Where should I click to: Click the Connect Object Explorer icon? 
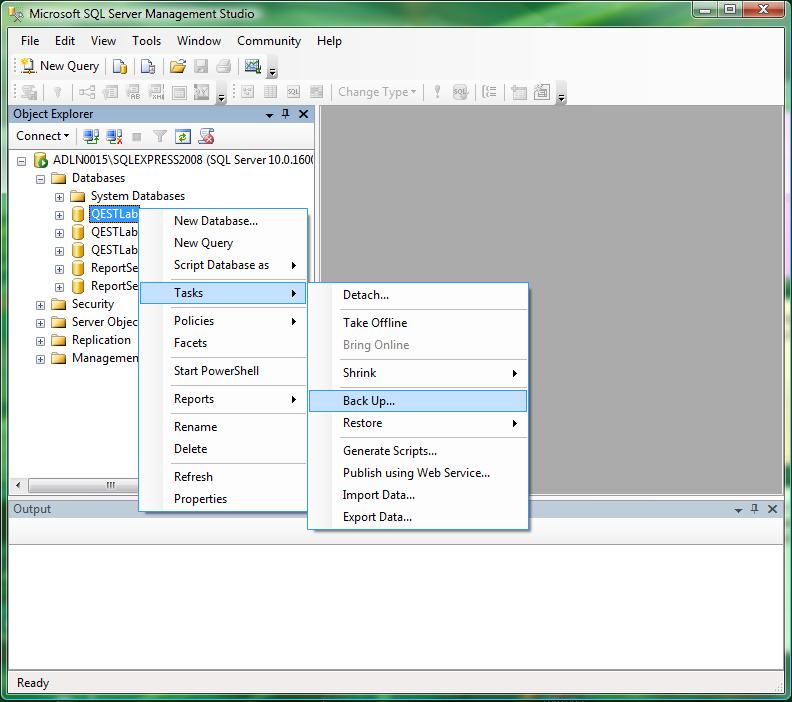pyautogui.click(x=91, y=136)
